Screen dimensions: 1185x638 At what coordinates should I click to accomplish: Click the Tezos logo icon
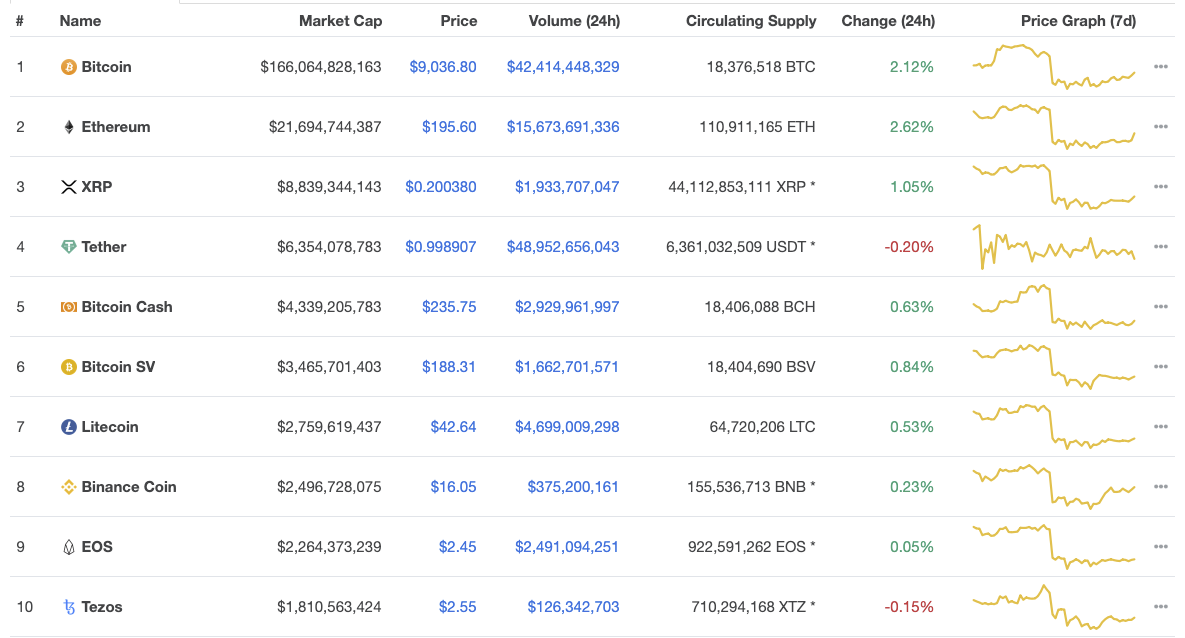tap(69, 607)
